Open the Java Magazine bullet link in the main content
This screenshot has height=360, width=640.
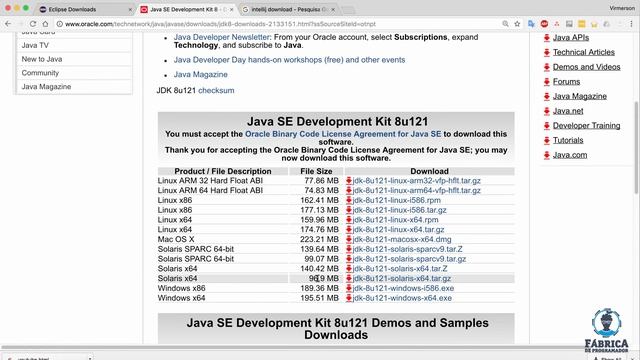click(200, 75)
